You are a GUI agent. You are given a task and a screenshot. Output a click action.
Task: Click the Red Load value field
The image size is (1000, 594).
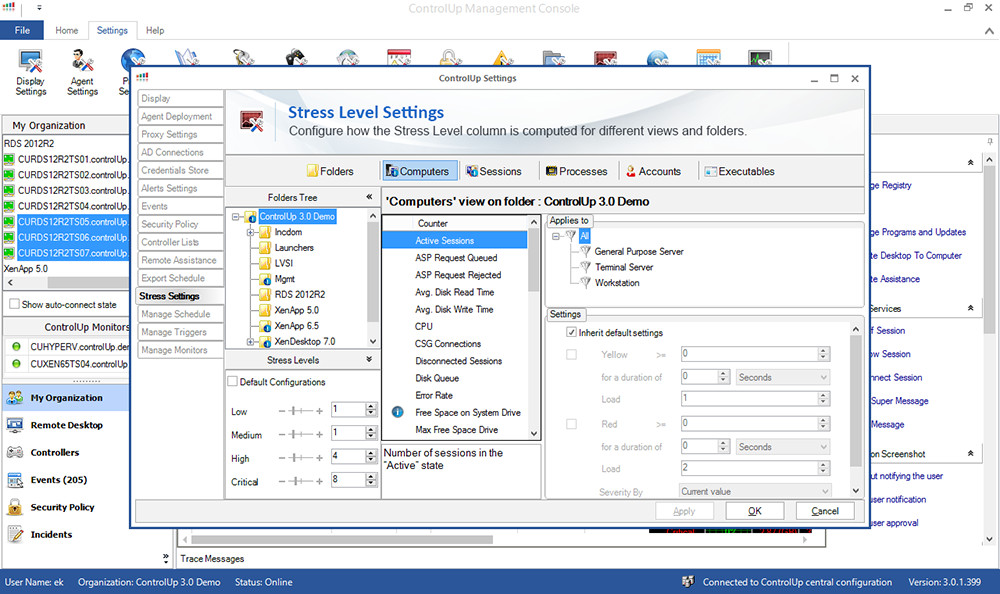(749, 468)
